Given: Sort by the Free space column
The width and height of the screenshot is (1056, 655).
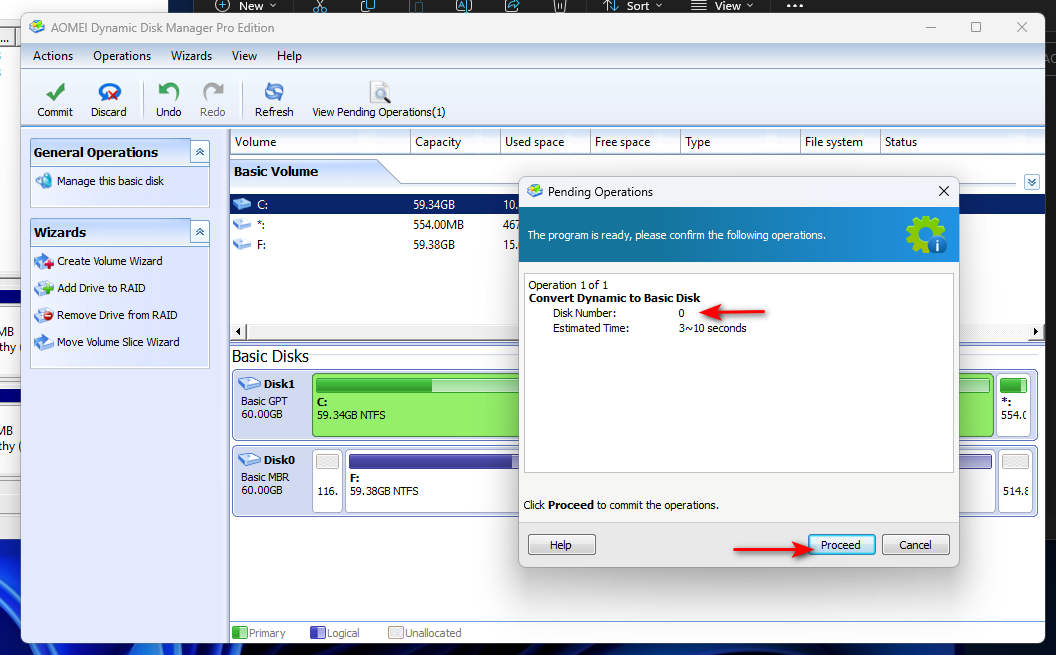Looking at the screenshot, I should [635, 142].
